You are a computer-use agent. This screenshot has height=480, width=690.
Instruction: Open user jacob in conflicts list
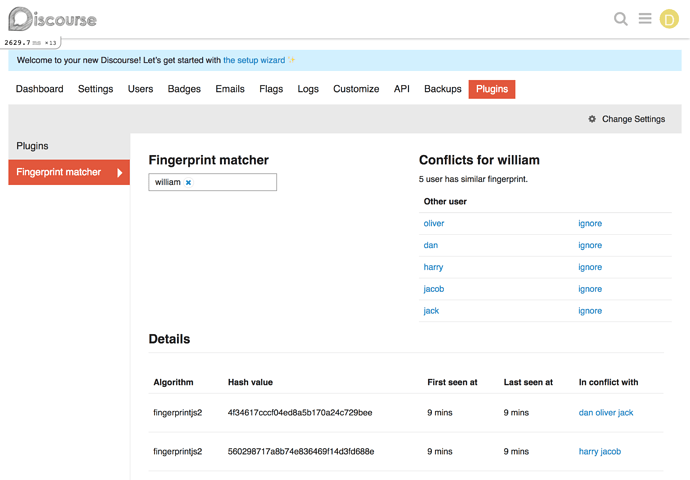[x=434, y=289]
